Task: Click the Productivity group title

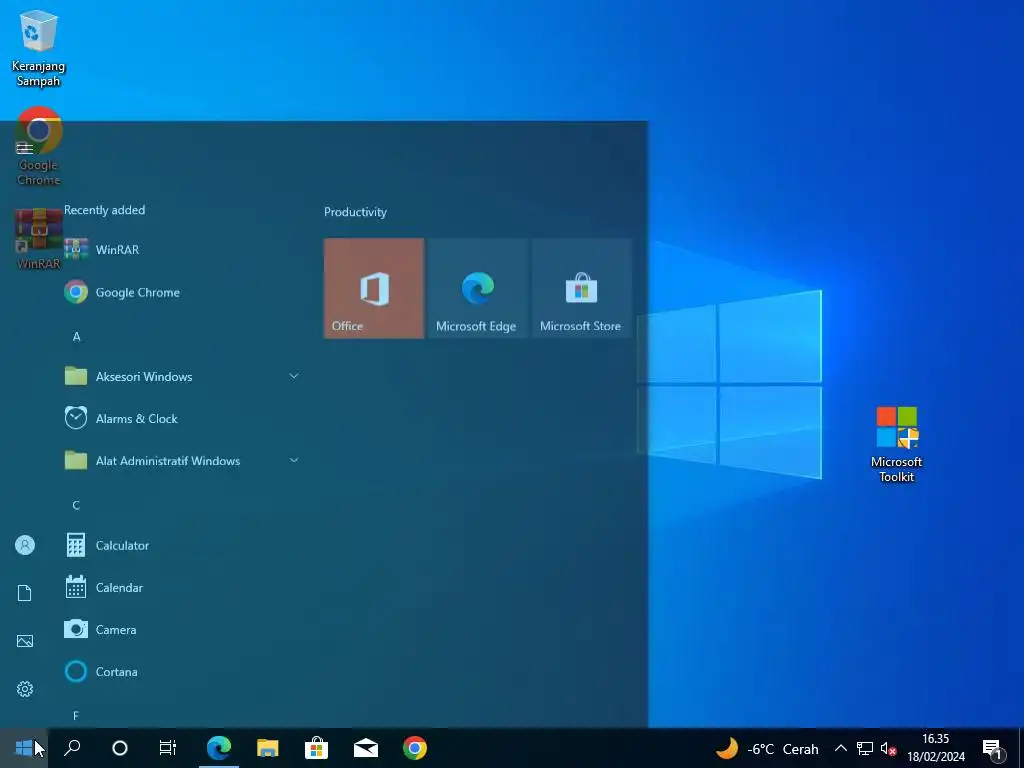Action: [x=355, y=212]
